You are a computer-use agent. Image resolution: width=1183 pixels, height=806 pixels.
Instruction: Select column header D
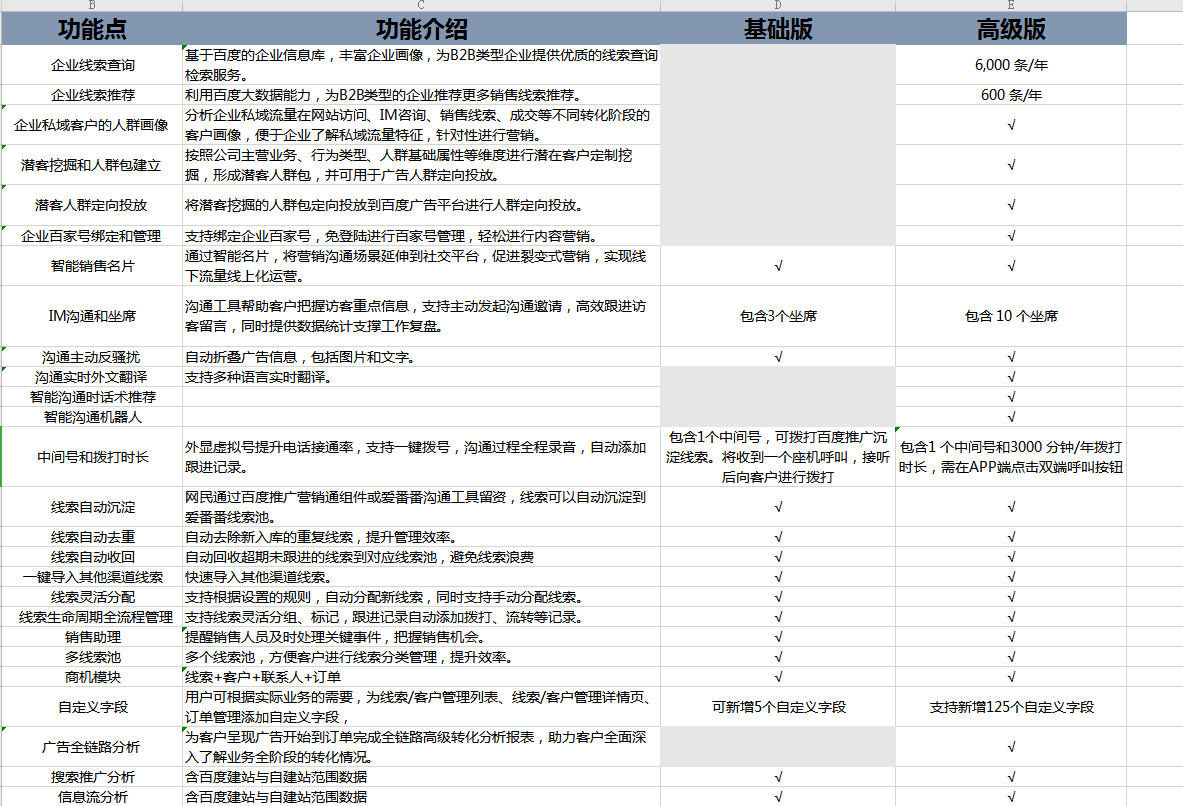(778, 5)
